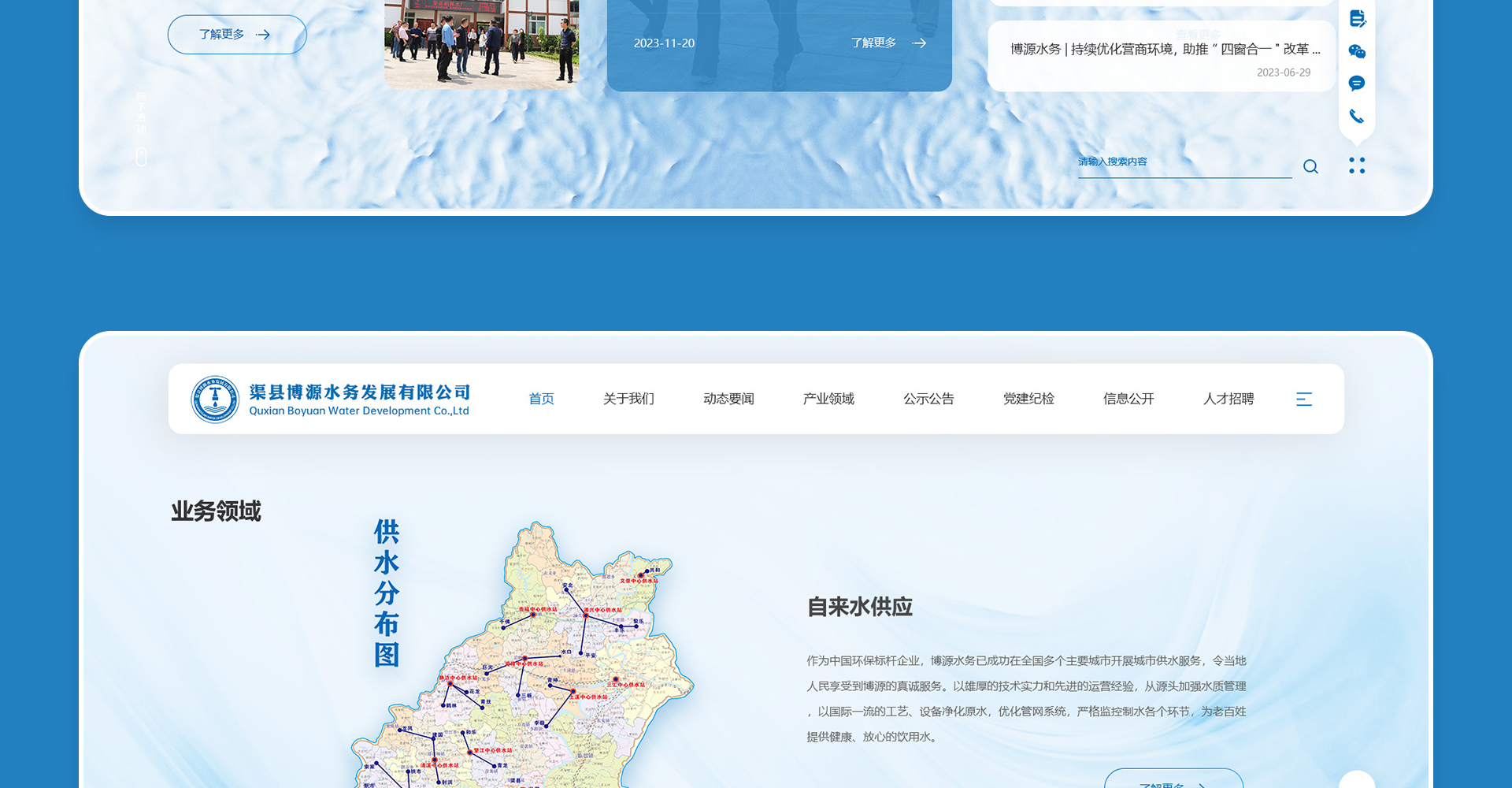Open the hamburger menu in navigation bar

point(1304,400)
